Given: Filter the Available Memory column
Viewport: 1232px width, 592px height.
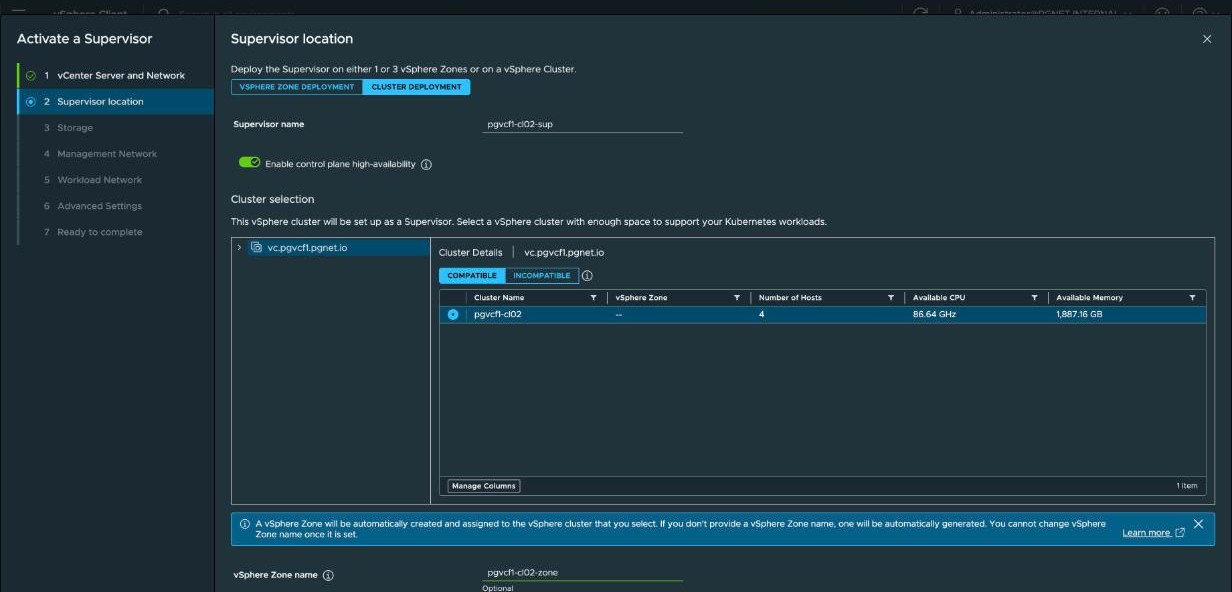Looking at the screenshot, I should [x=1192, y=298].
